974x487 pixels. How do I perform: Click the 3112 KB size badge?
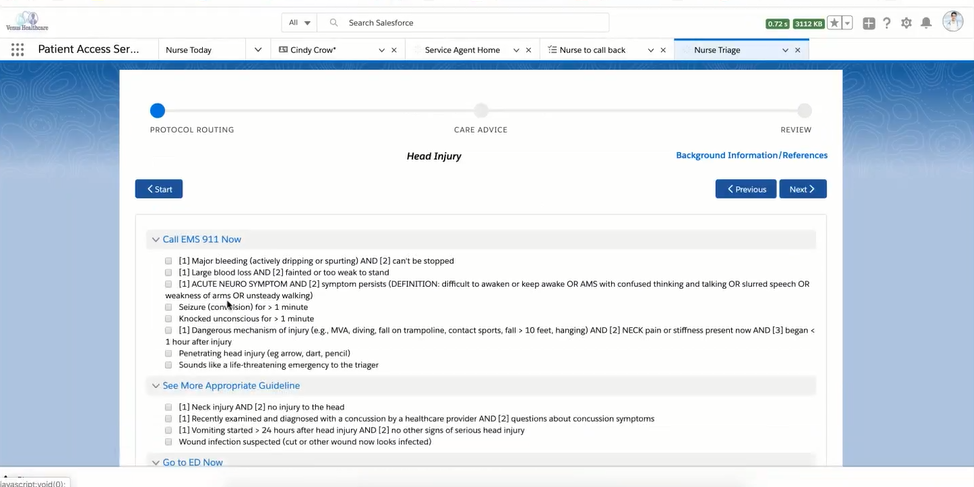click(x=809, y=24)
